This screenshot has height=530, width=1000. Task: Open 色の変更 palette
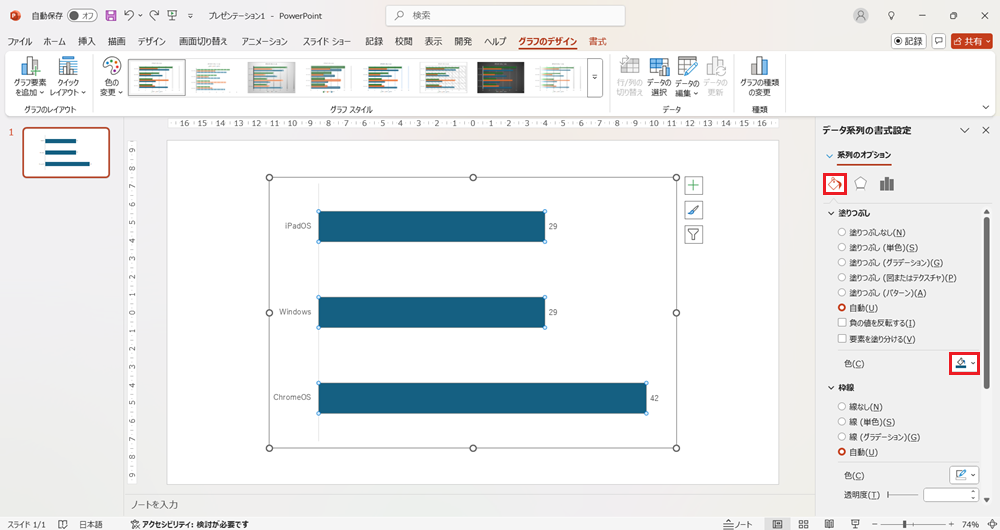[112, 77]
